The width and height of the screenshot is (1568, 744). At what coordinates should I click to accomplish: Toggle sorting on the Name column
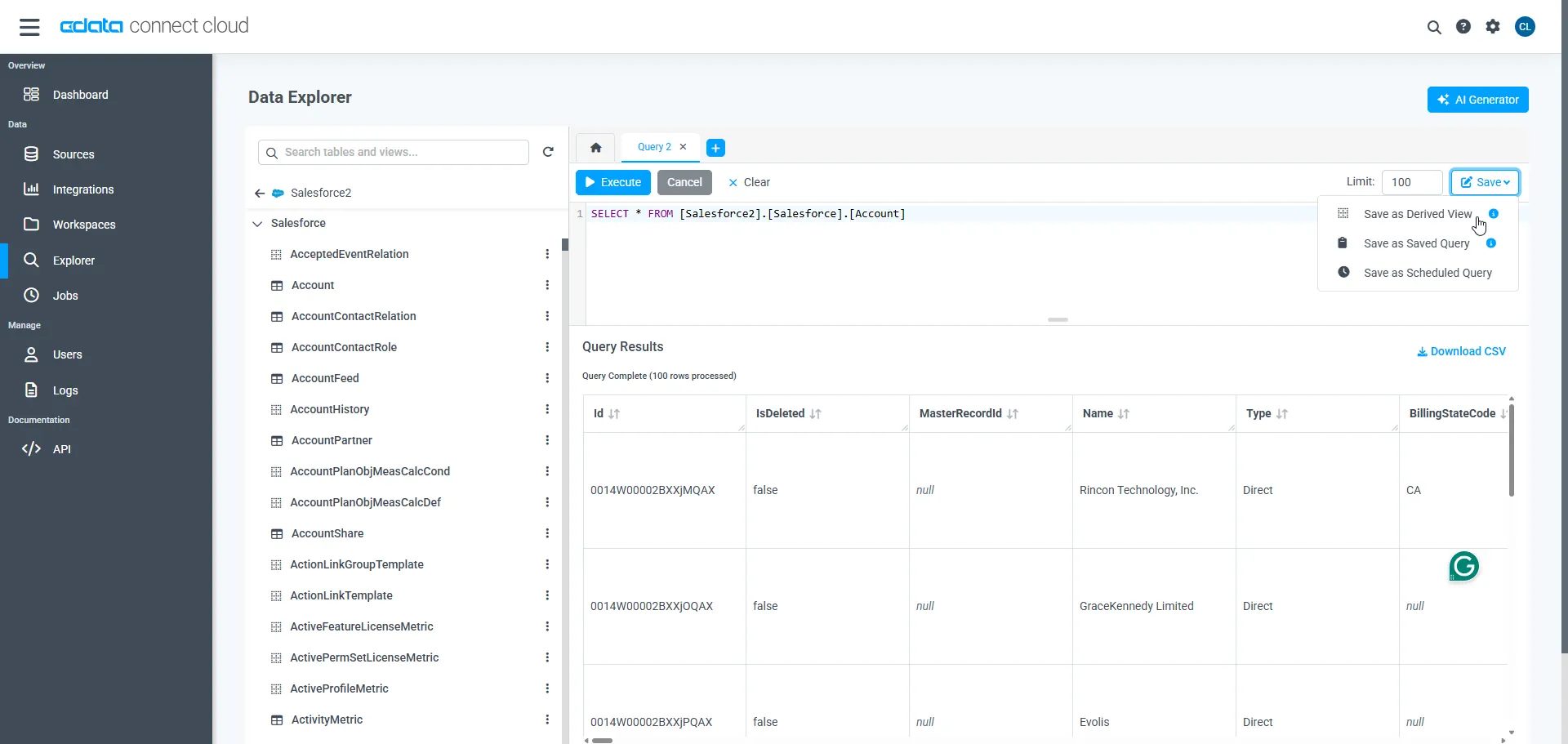pos(1125,414)
